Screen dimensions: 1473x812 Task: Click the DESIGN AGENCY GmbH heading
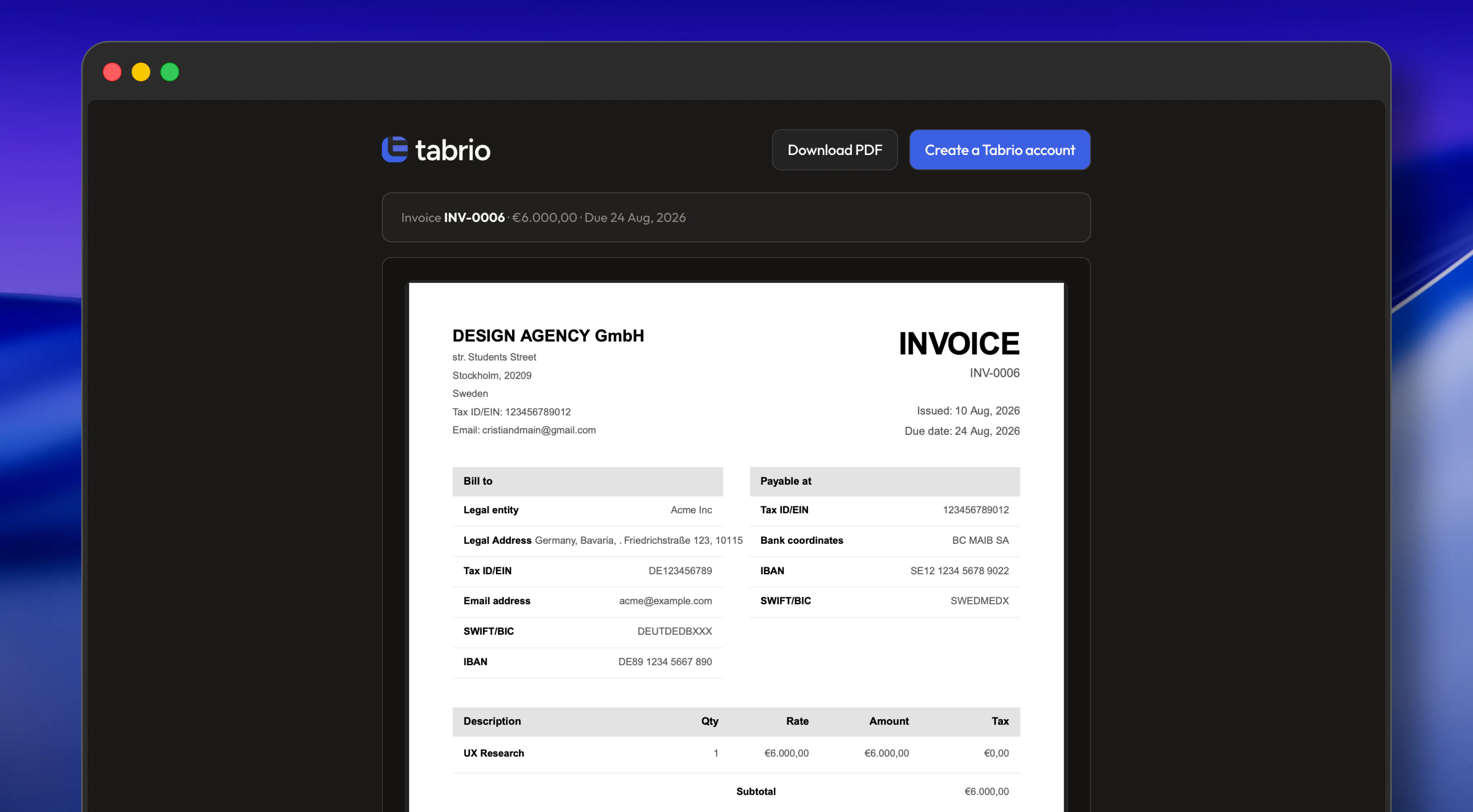coord(548,336)
